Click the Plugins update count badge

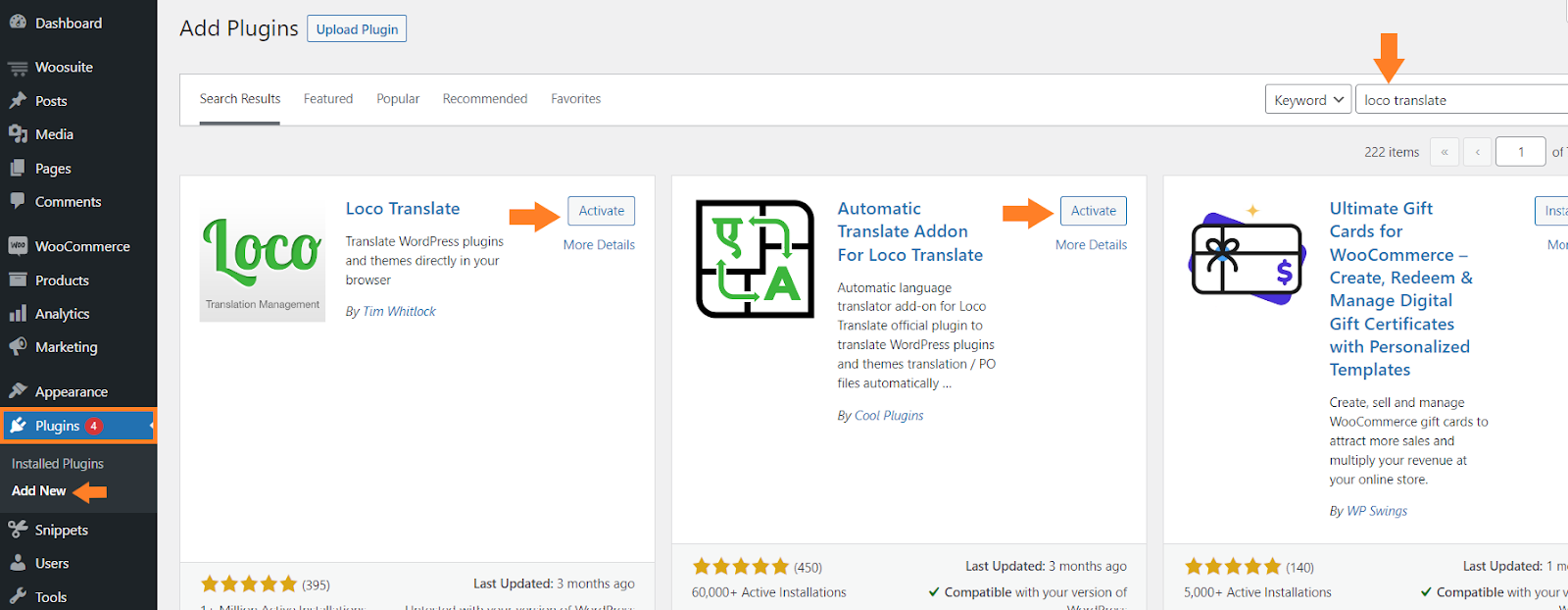(94, 426)
